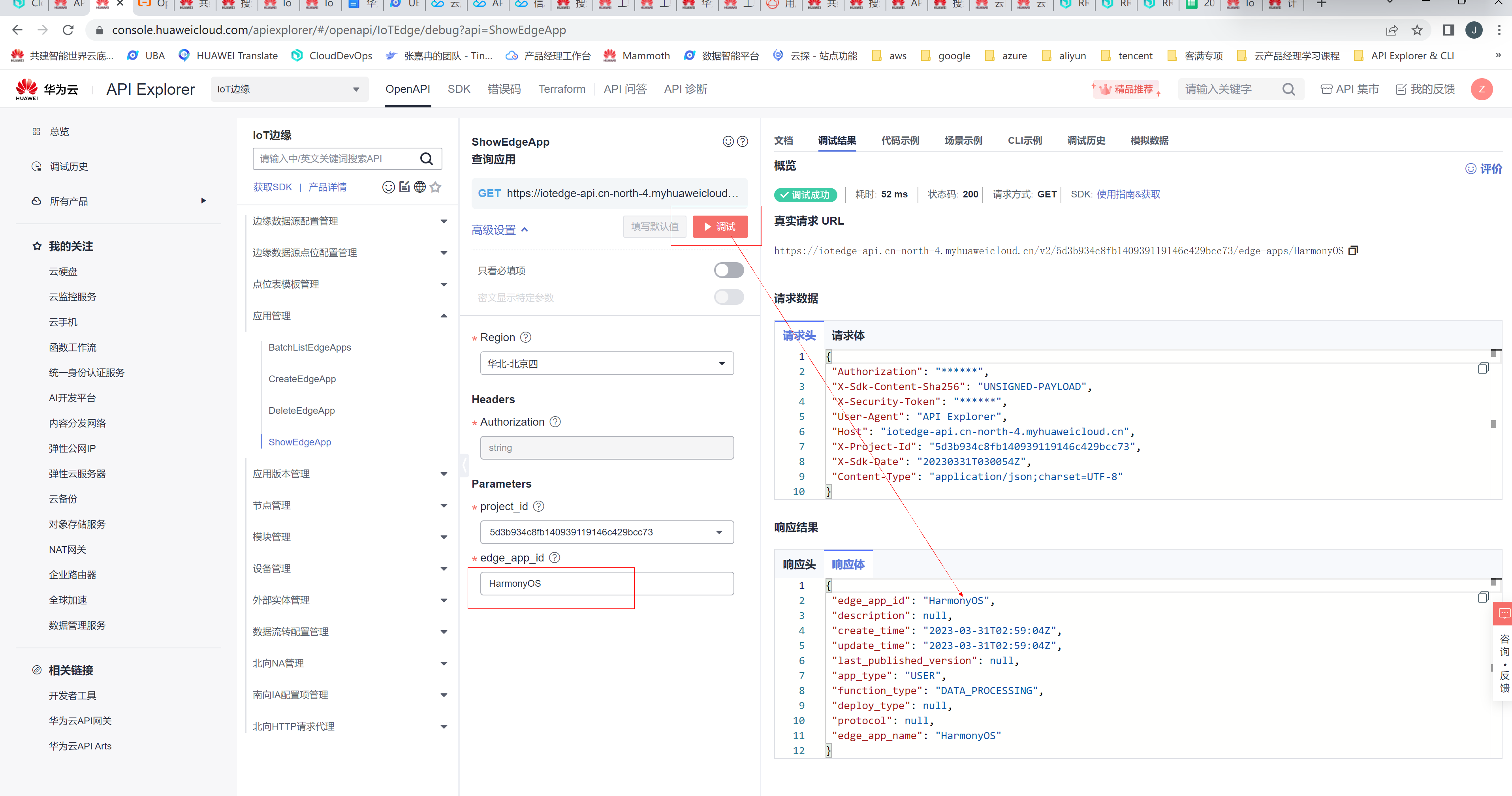Click the globe icon beside product details
Viewport: 1512px width, 796px height.
pyautogui.click(x=420, y=187)
